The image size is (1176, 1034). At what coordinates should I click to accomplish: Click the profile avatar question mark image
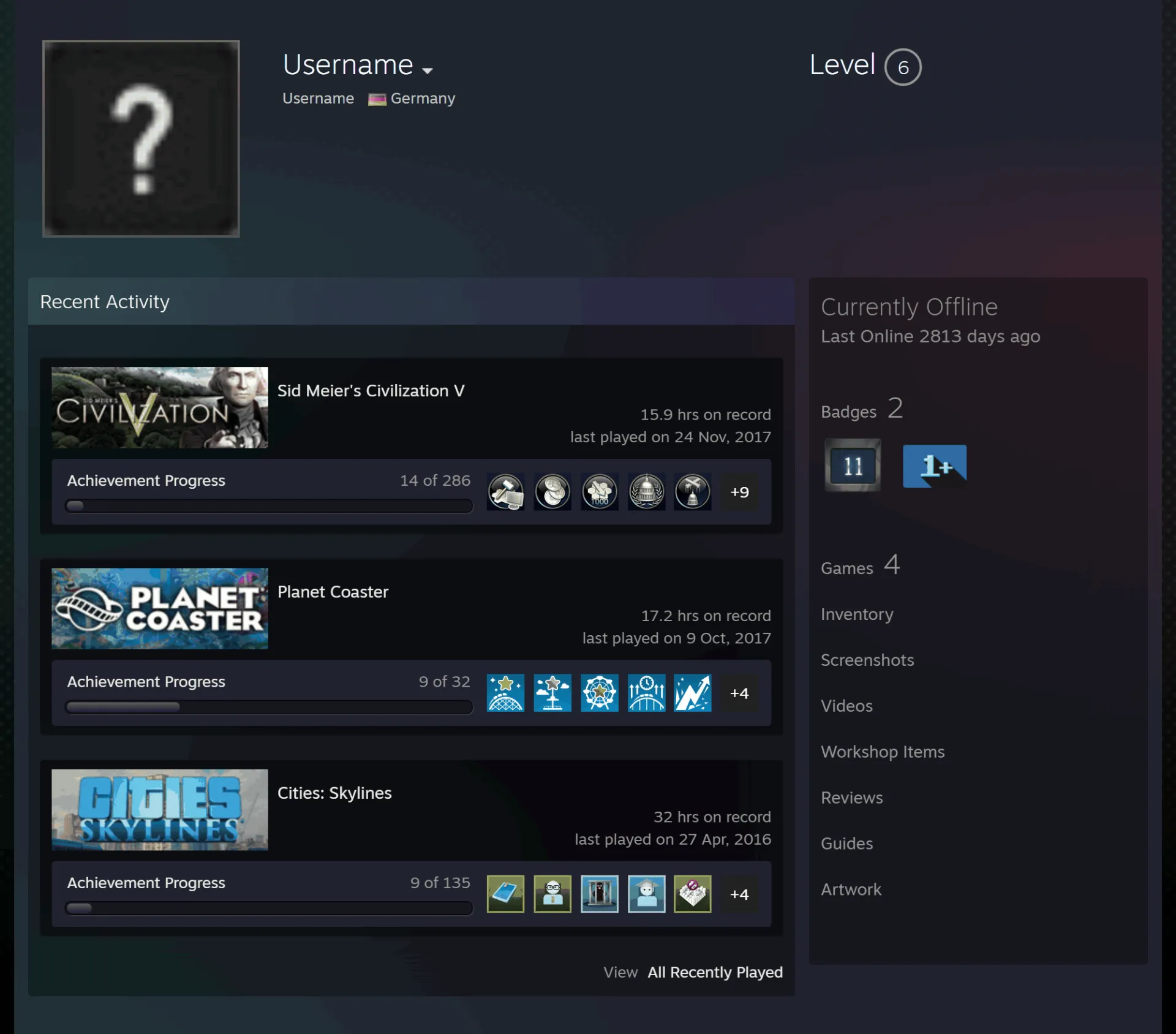(141, 138)
